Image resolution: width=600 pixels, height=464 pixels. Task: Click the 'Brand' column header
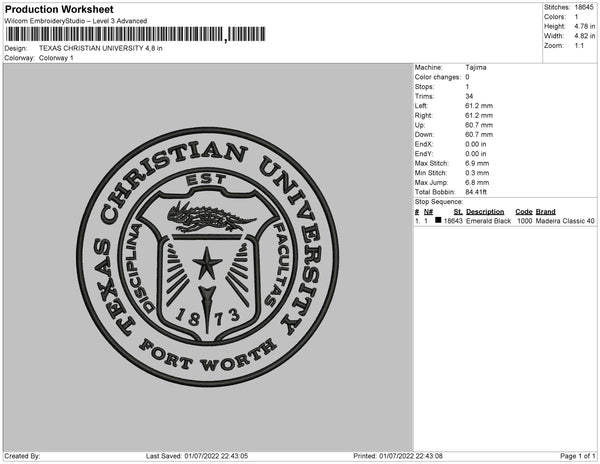pyautogui.click(x=545, y=212)
